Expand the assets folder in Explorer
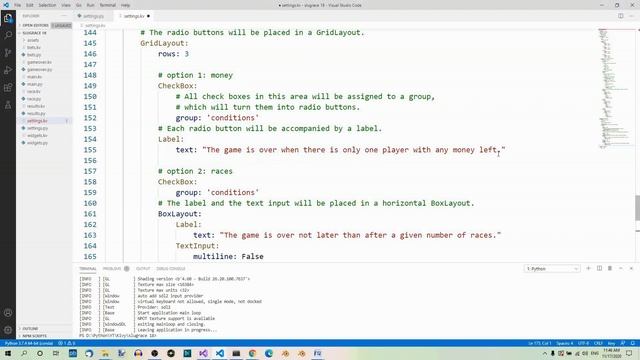The height and width of the screenshot is (360, 640). pyautogui.click(x=33, y=40)
